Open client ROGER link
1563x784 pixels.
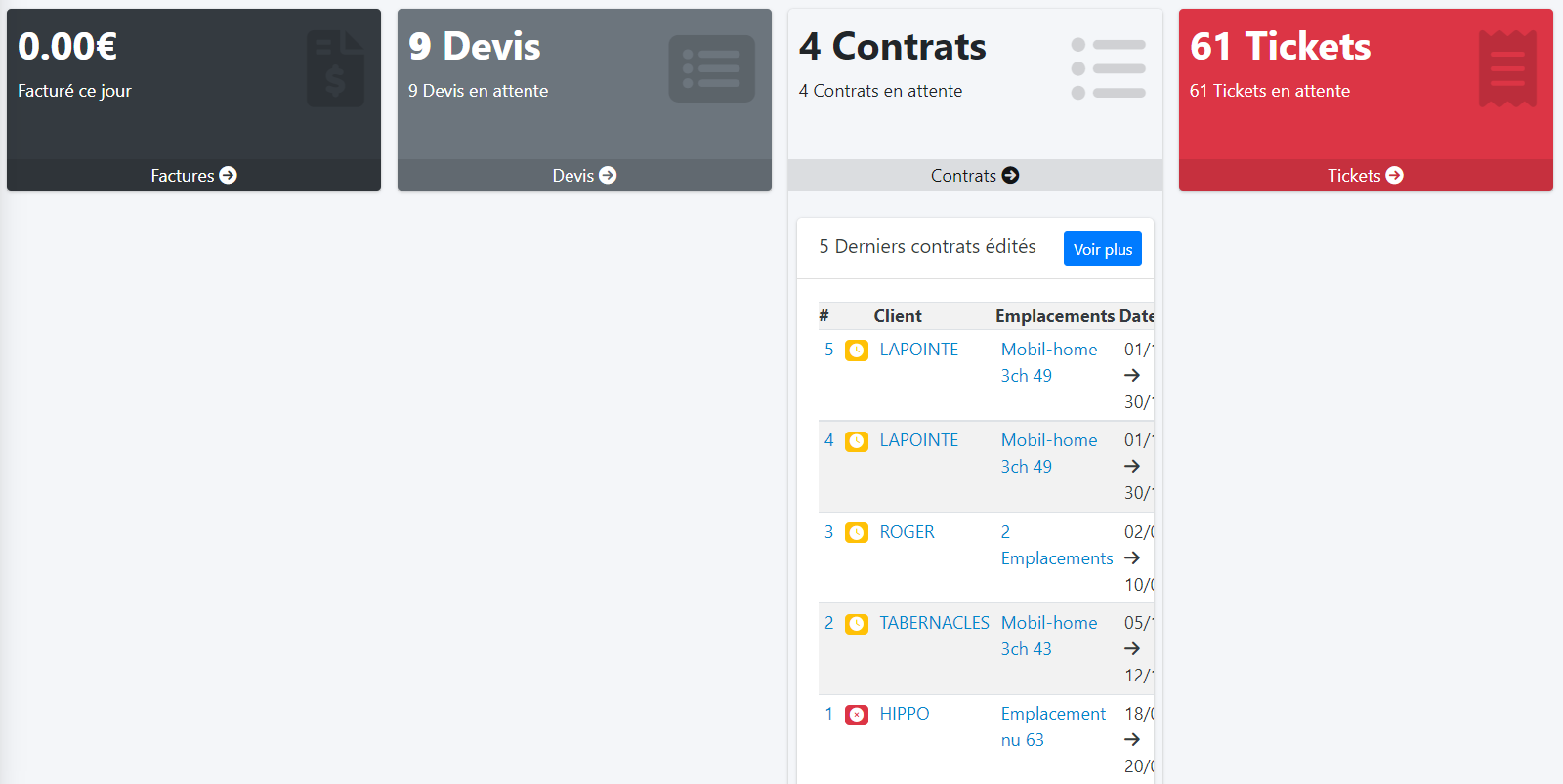(x=907, y=532)
